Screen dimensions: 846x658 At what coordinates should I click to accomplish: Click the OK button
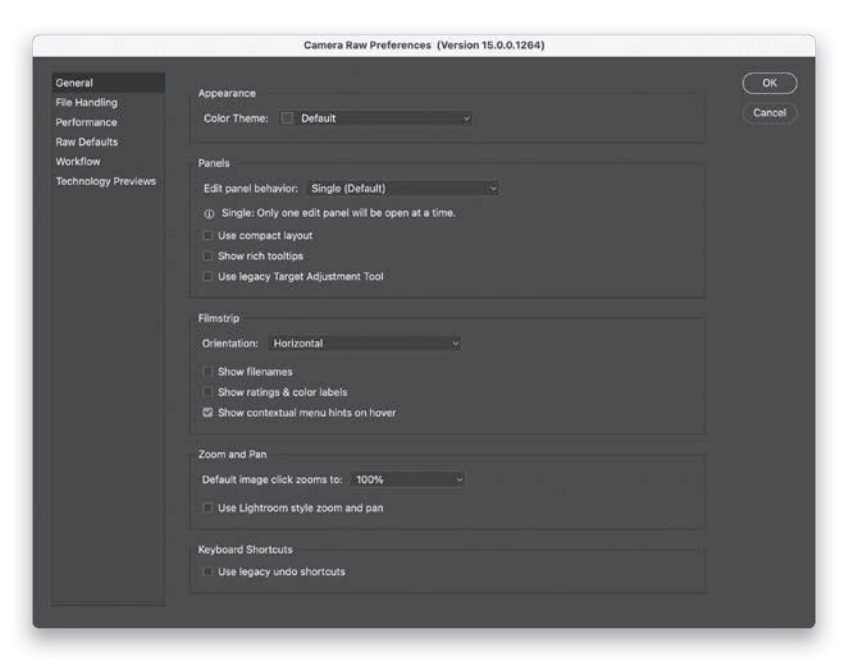pyautogui.click(x=769, y=84)
